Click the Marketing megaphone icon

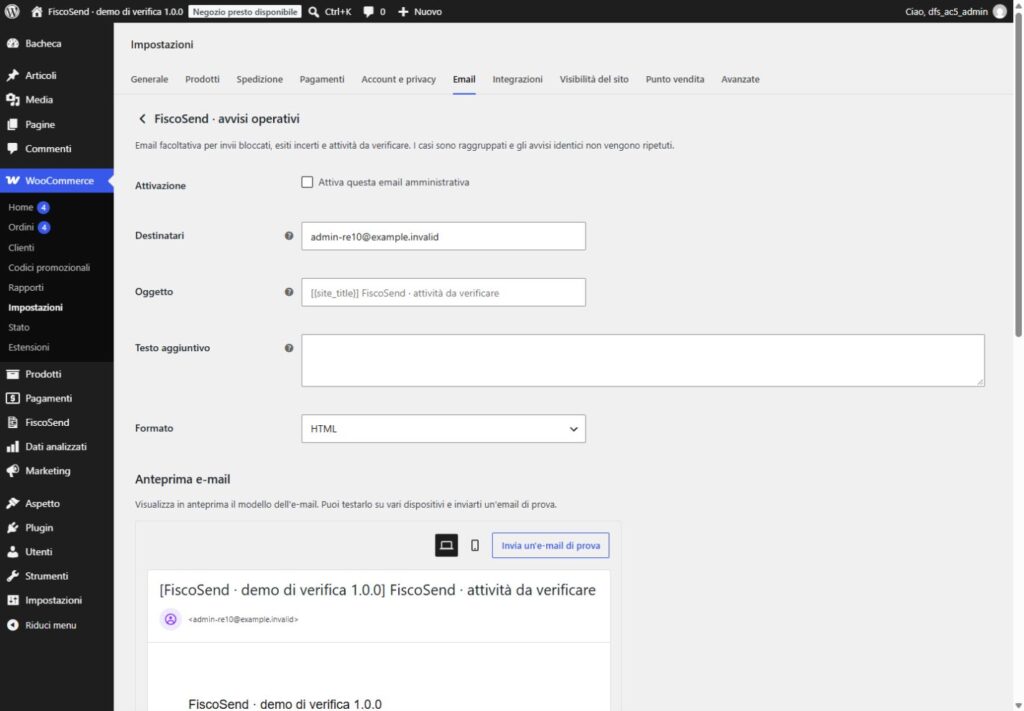[x=12, y=471]
